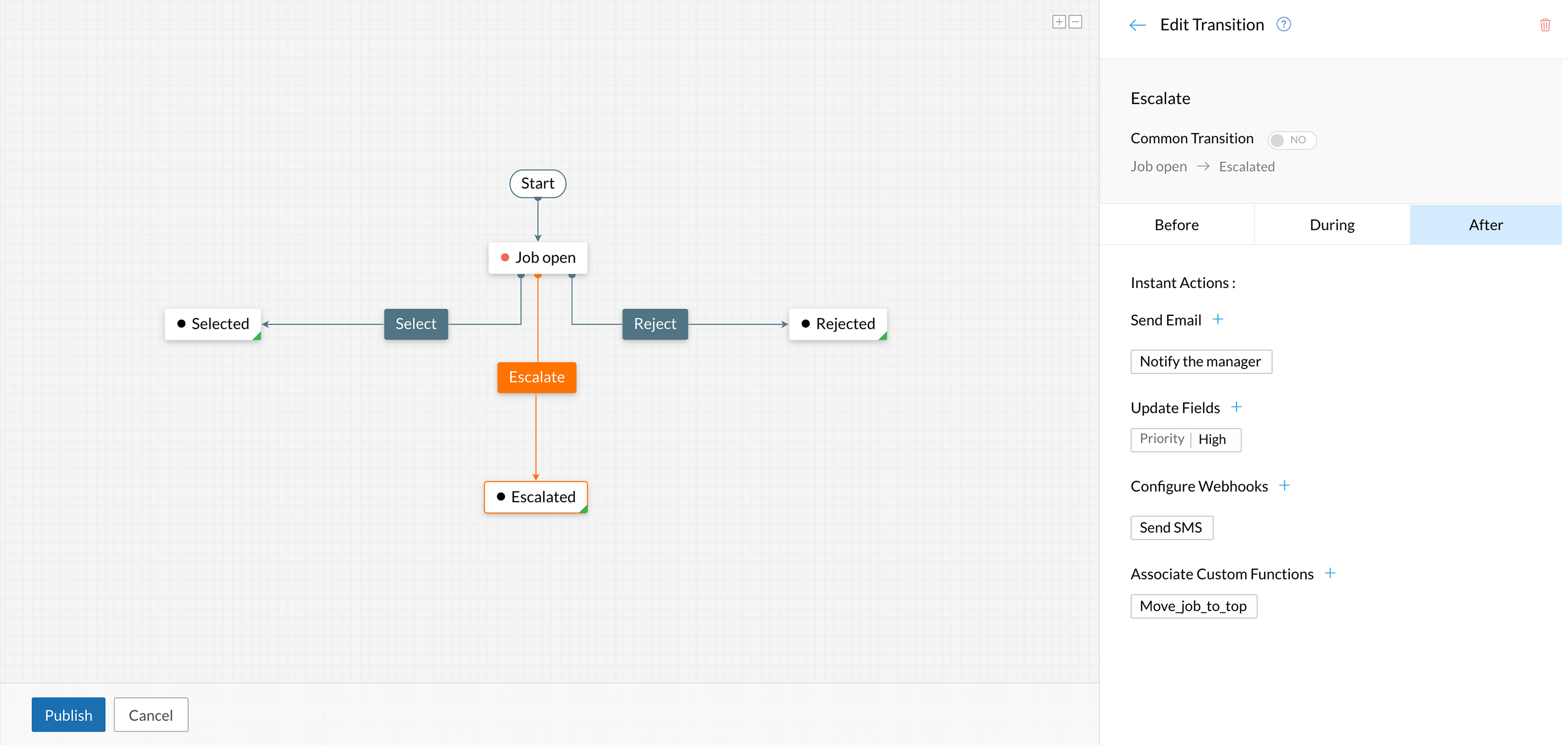Select the orange Escalate transition block

[x=536, y=377]
